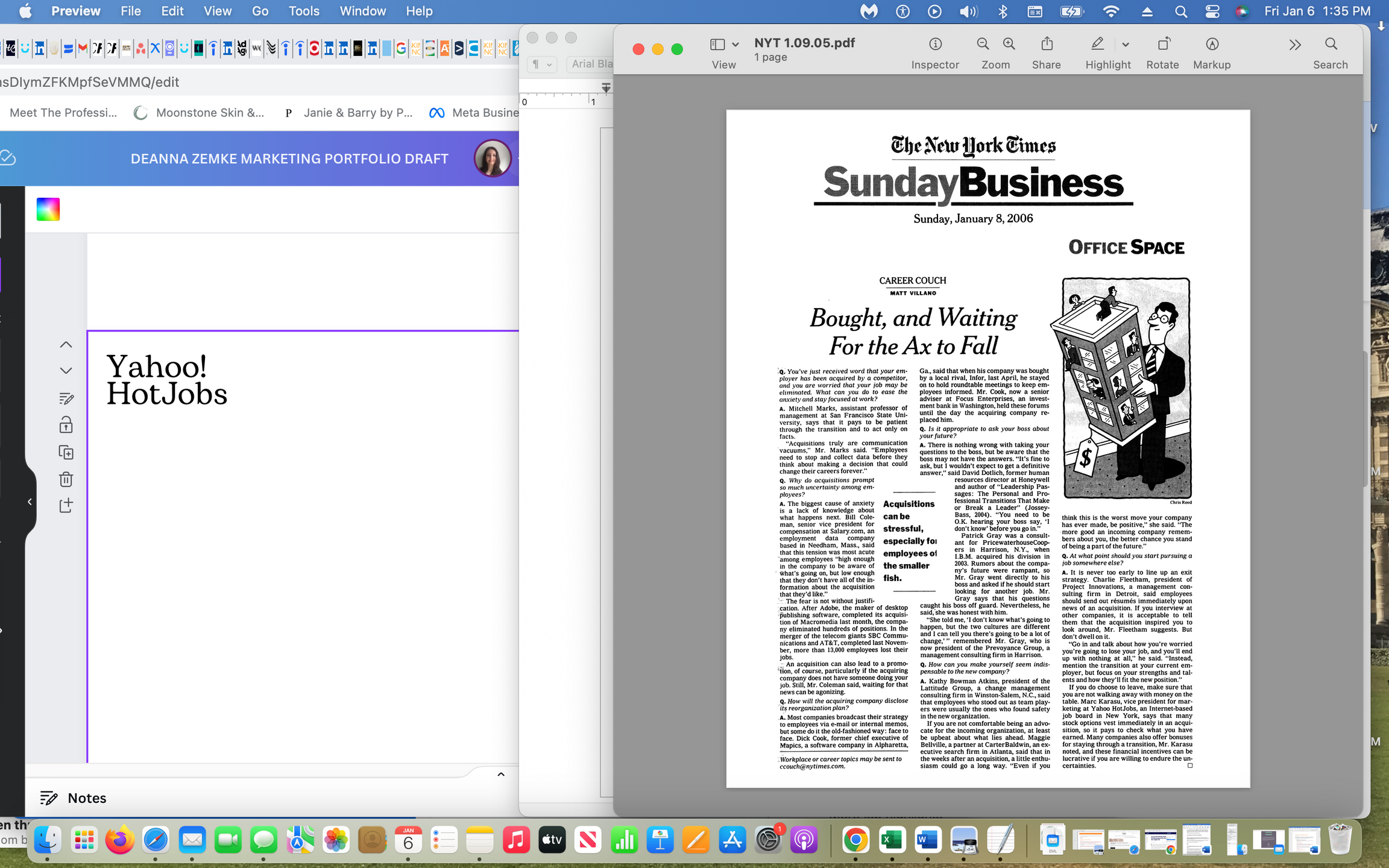1389x868 pixels.
Task: Open the Go menu in menu bar
Action: click(x=260, y=11)
